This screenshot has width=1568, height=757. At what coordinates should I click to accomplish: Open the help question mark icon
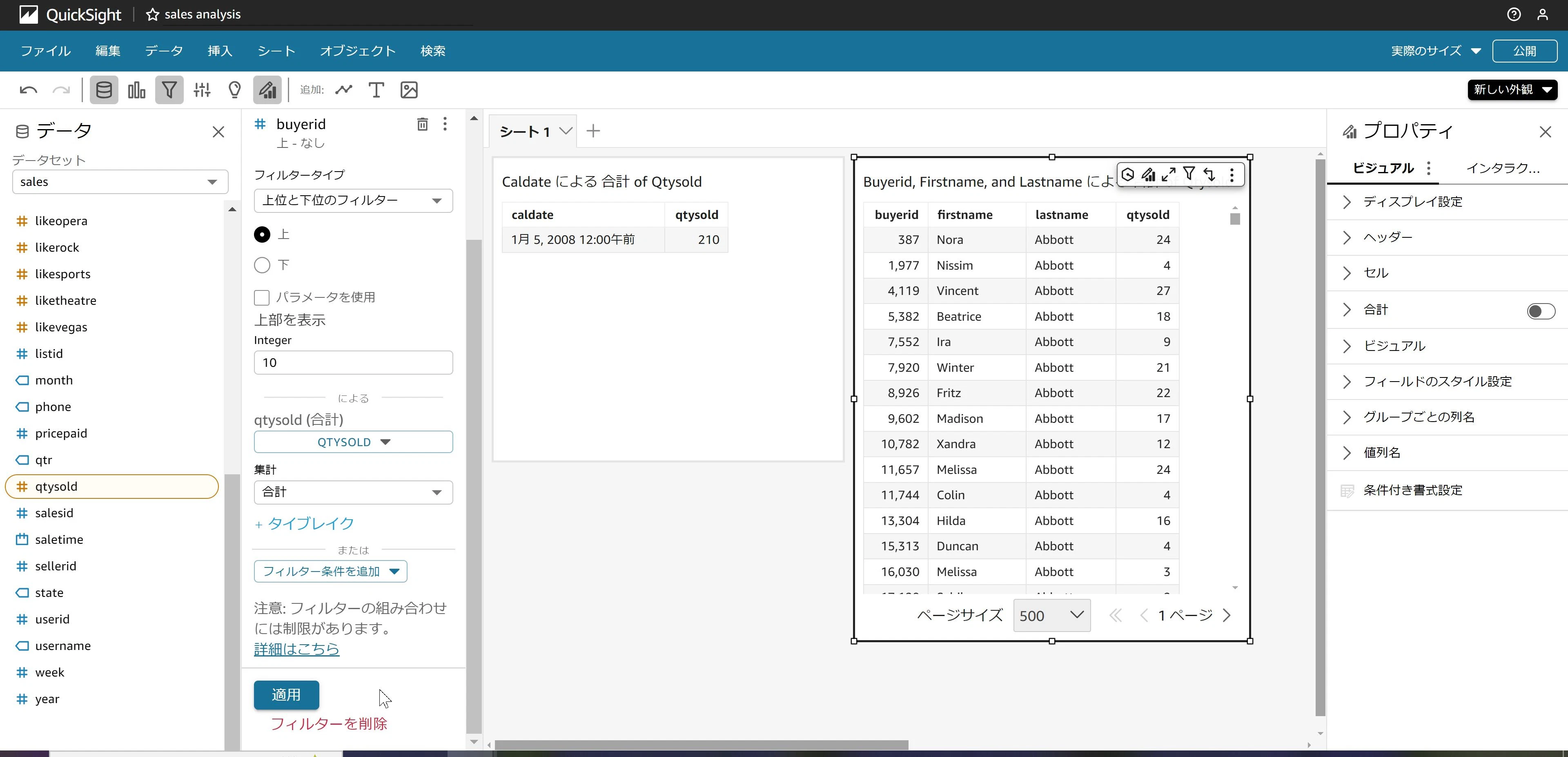(x=1514, y=15)
